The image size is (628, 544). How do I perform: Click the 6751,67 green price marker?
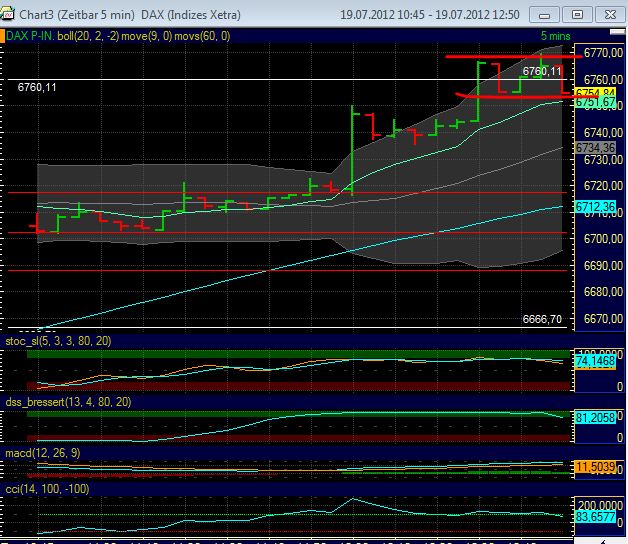595,102
